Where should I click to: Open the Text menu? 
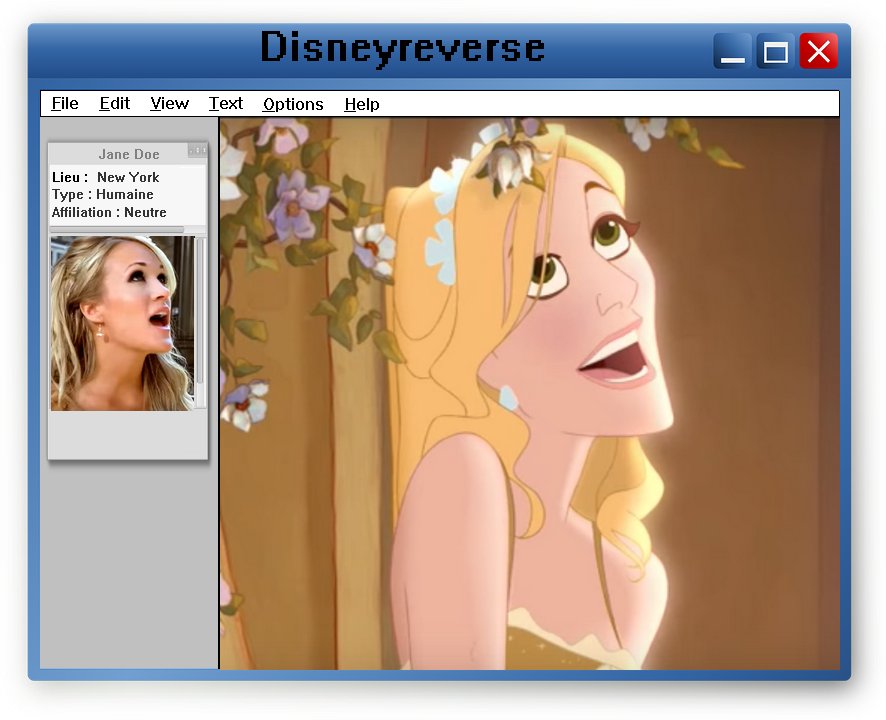coord(225,104)
